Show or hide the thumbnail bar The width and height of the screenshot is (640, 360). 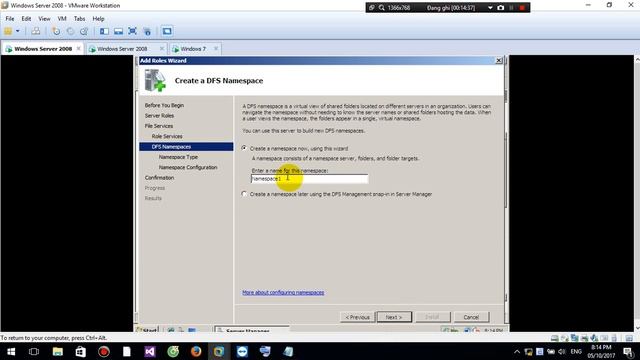pos(118,31)
